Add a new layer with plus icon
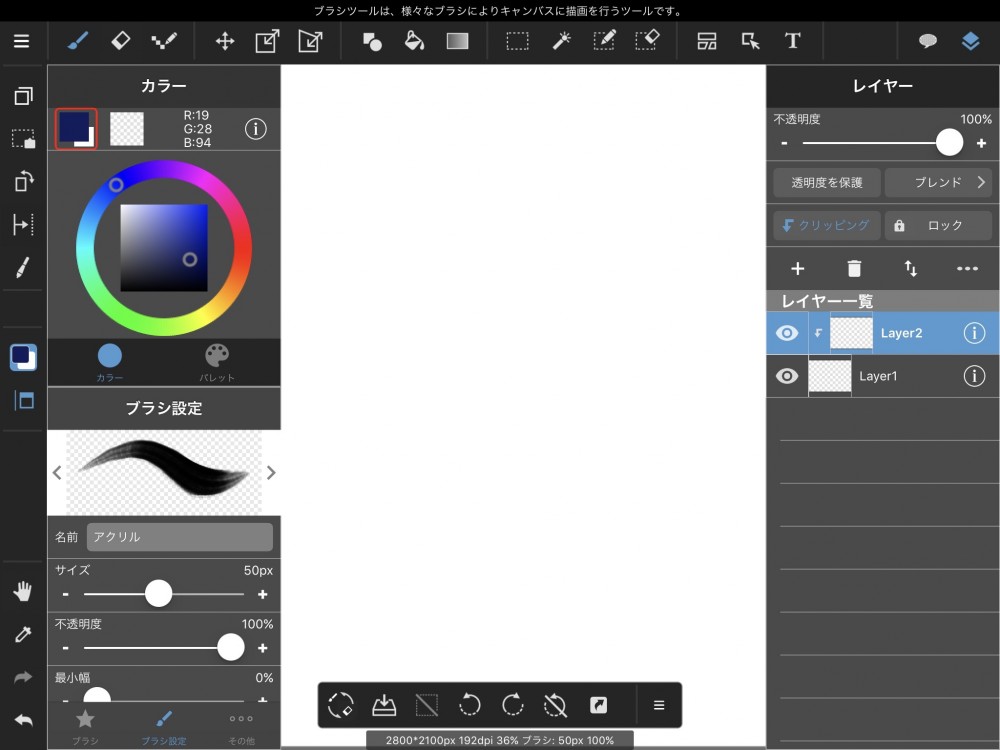 tap(798, 268)
